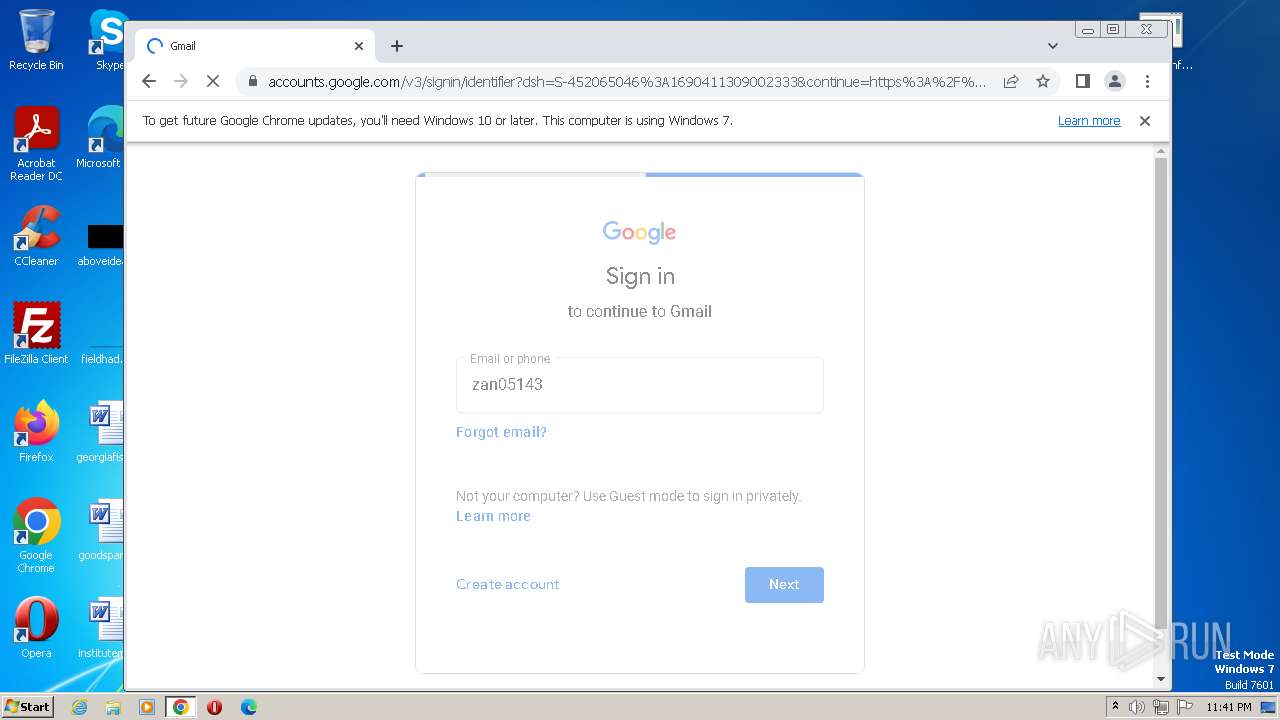Image resolution: width=1280 pixels, height=720 pixels.
Task: Share this page via address bar icon
Action: [x=1011, y=81]
